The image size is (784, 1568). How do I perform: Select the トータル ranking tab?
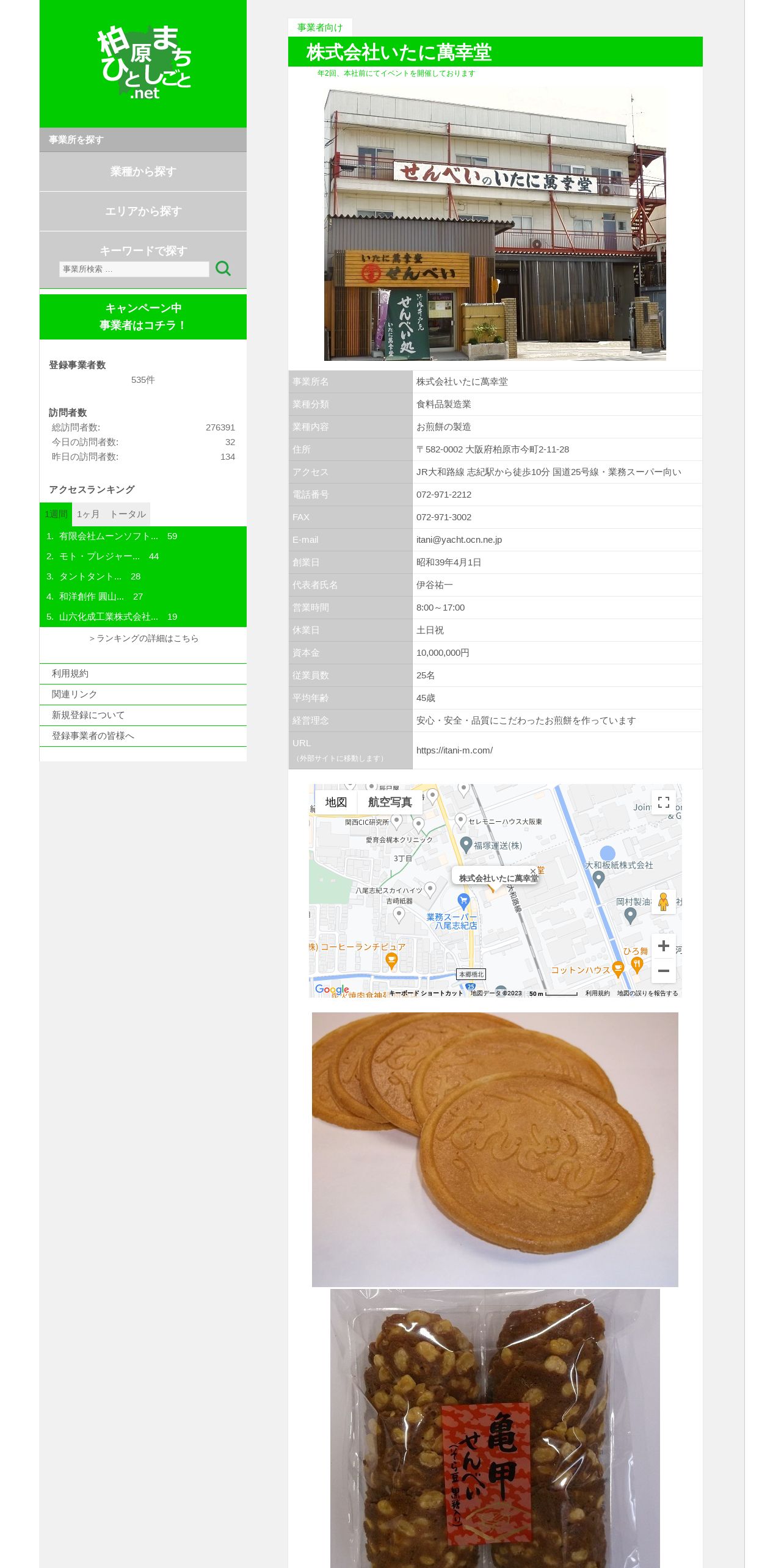[x=128, y=514]
